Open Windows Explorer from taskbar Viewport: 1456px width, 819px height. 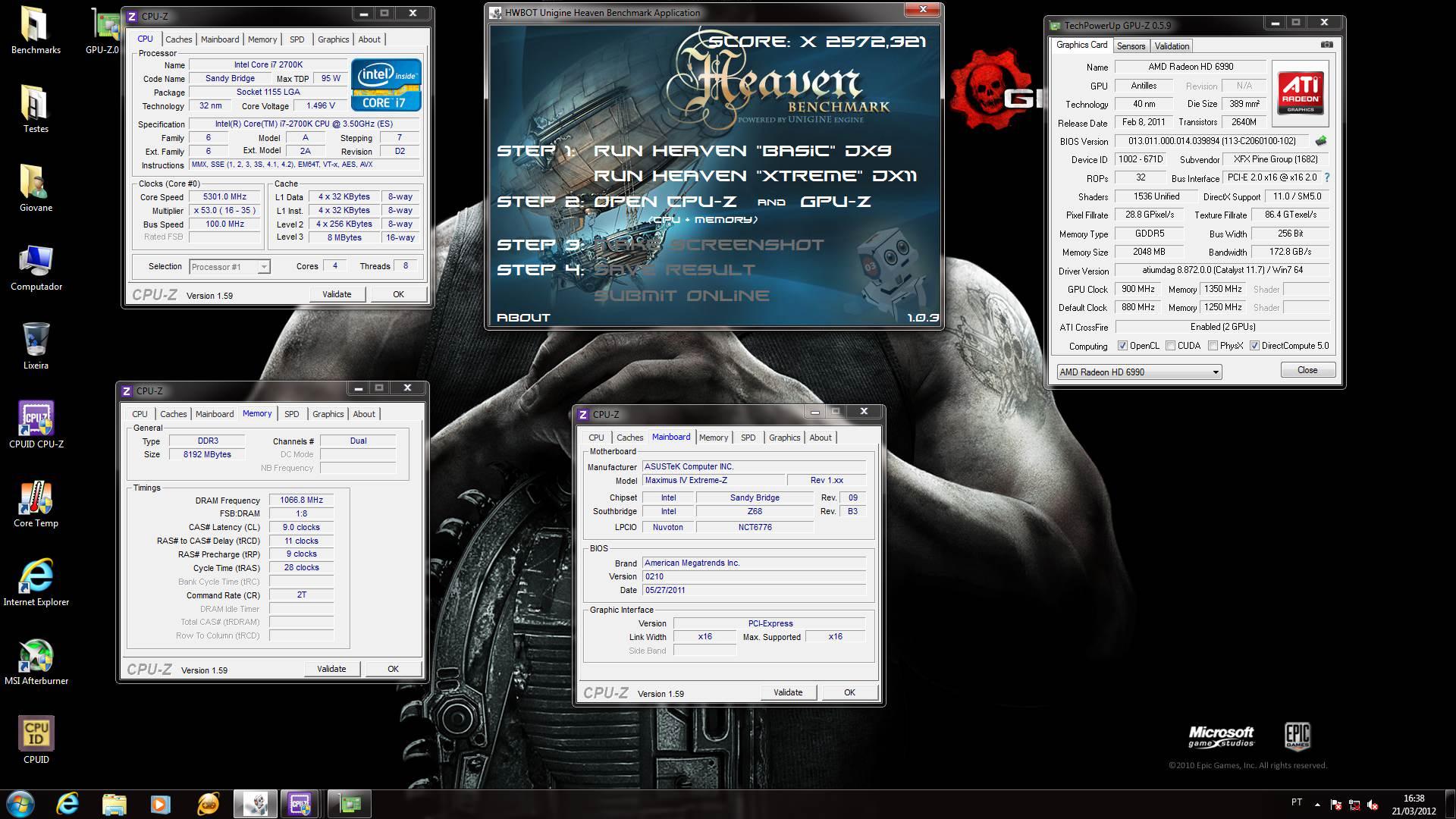click(114, 804)
